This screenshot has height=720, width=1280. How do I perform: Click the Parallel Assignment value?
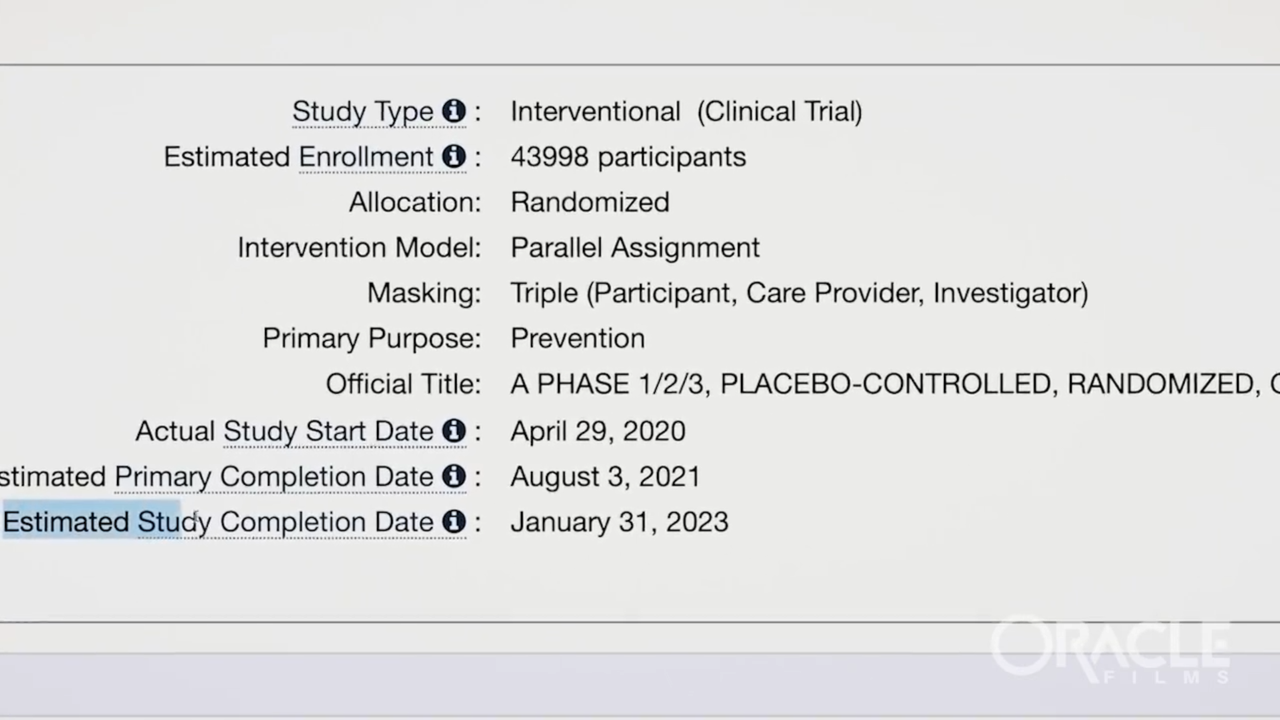click(x=635, y=248)
